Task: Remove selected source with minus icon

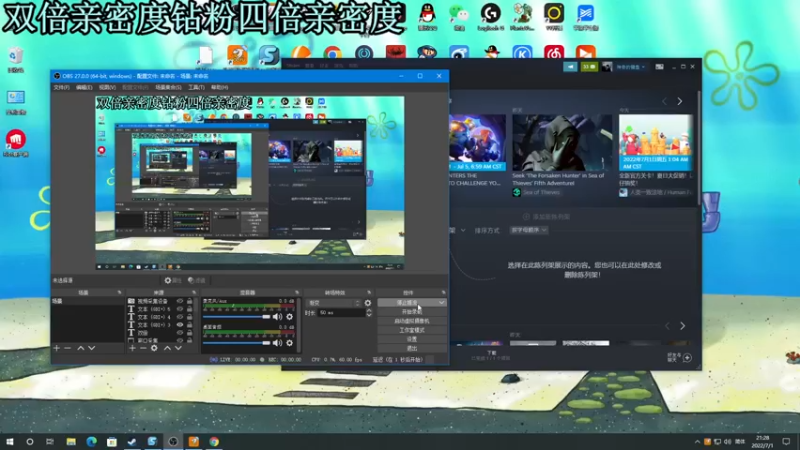Action: pyautogui.click(x=143, y=348)
